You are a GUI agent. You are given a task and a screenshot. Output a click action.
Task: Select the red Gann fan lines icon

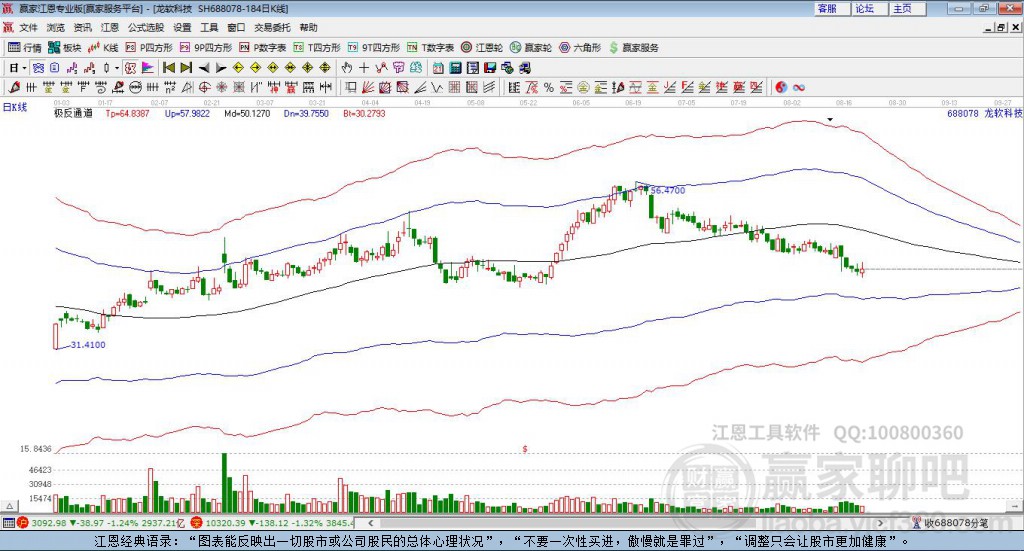click(x=368, y=87)
